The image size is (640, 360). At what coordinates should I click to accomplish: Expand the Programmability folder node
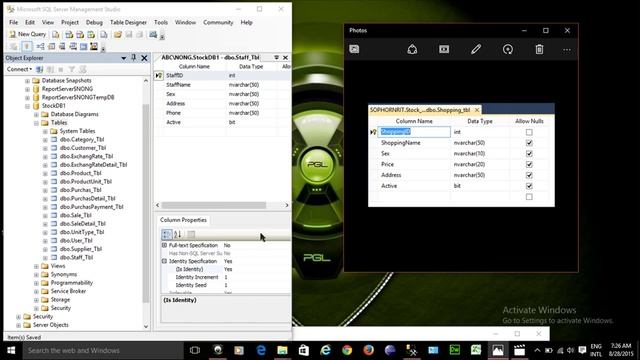(36, 283)
